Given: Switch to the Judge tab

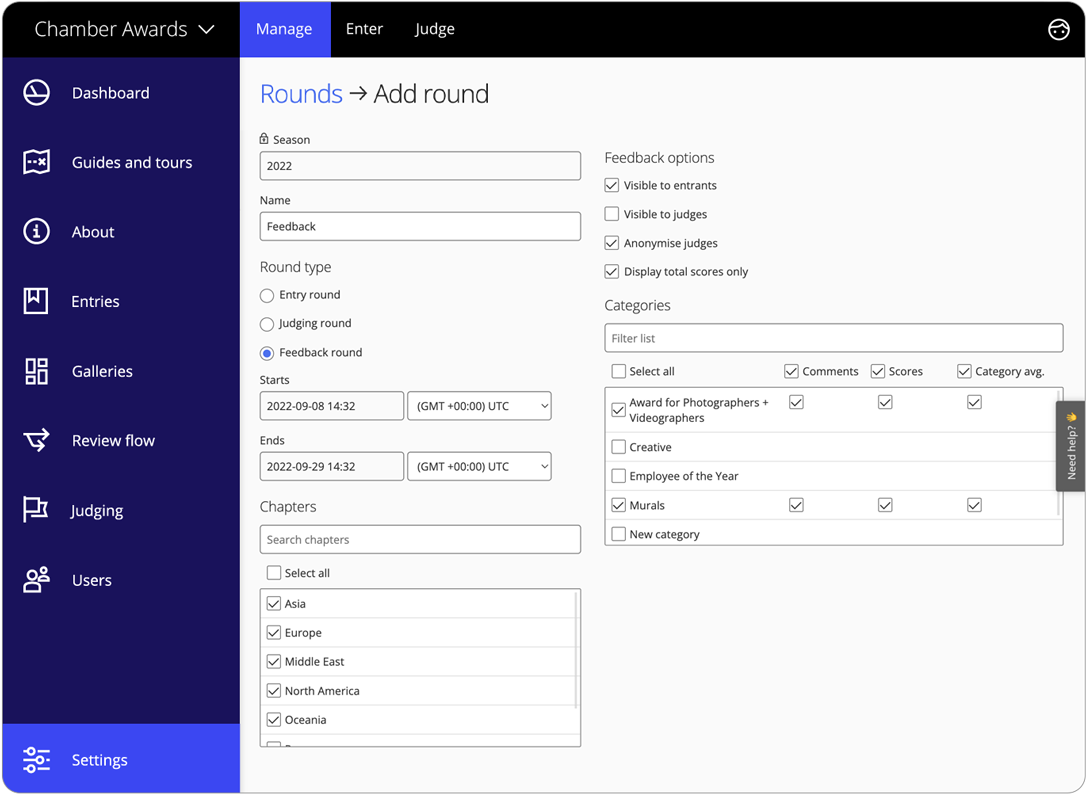Looking at the screenshot, I should (x=434, y=29).
